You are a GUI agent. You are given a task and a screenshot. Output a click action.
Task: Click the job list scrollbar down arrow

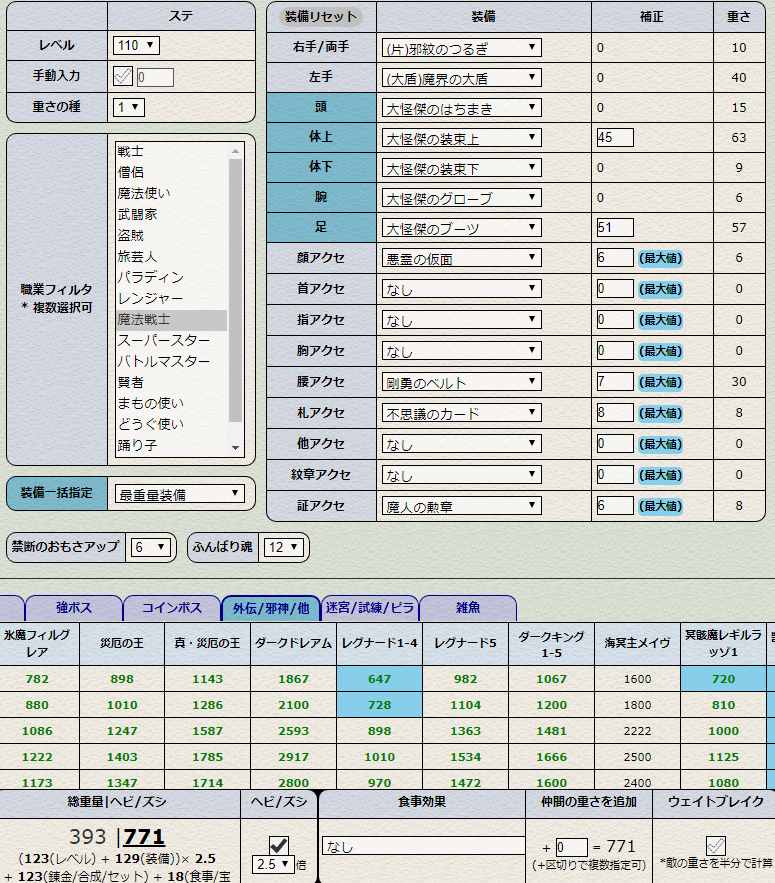coord(235,448)
